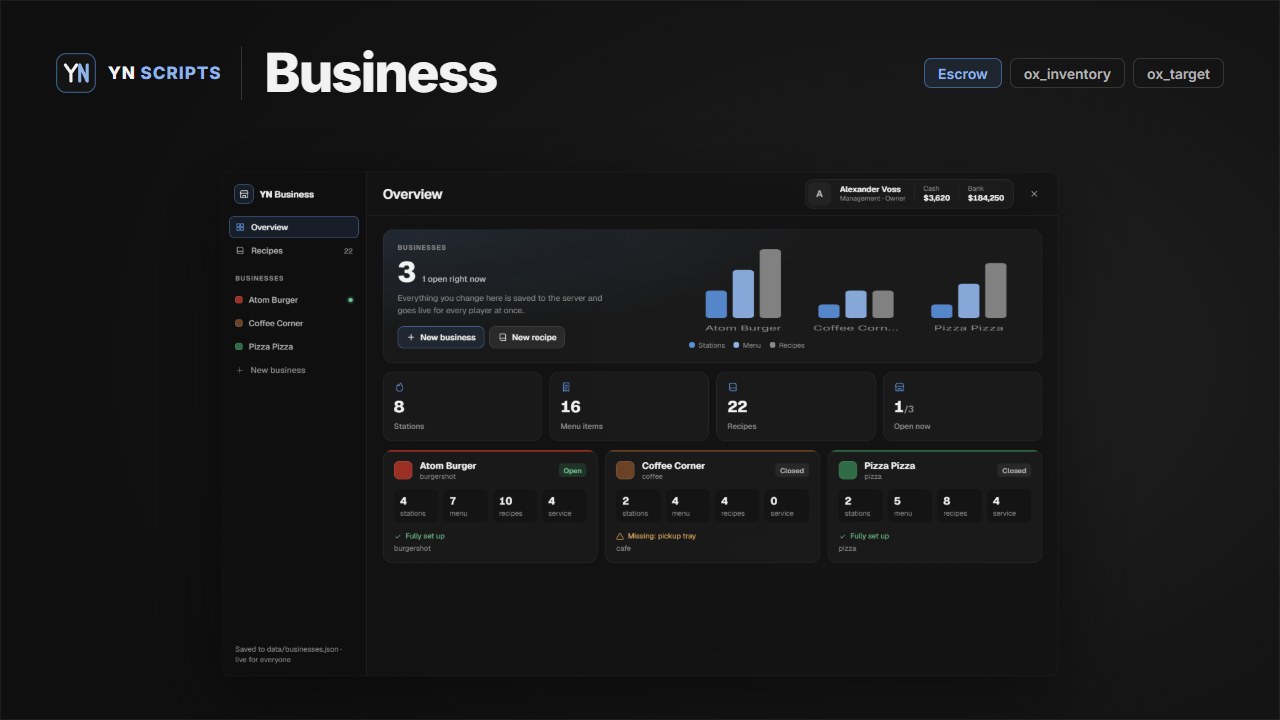Click the Recipes legend gray dot
The height and width of the screenshot is (720, 1280).
pos(772,345)
